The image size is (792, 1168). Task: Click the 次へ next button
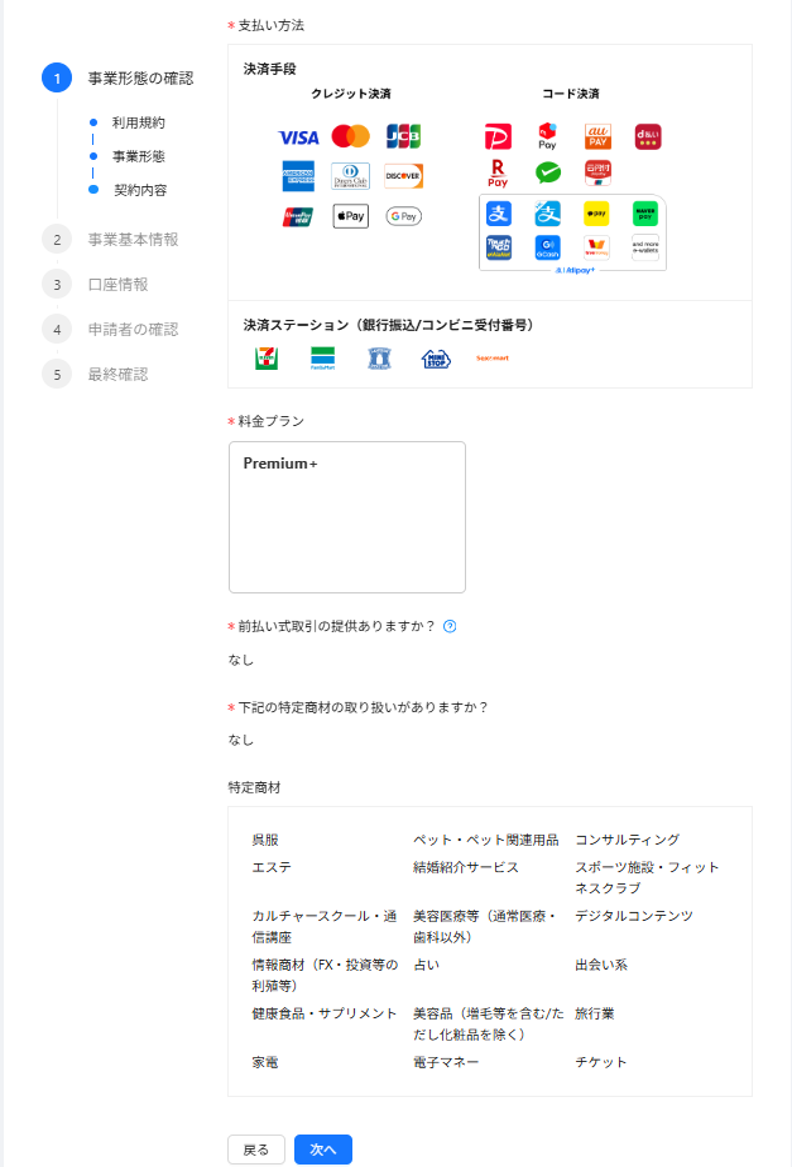coord(323,1149)
